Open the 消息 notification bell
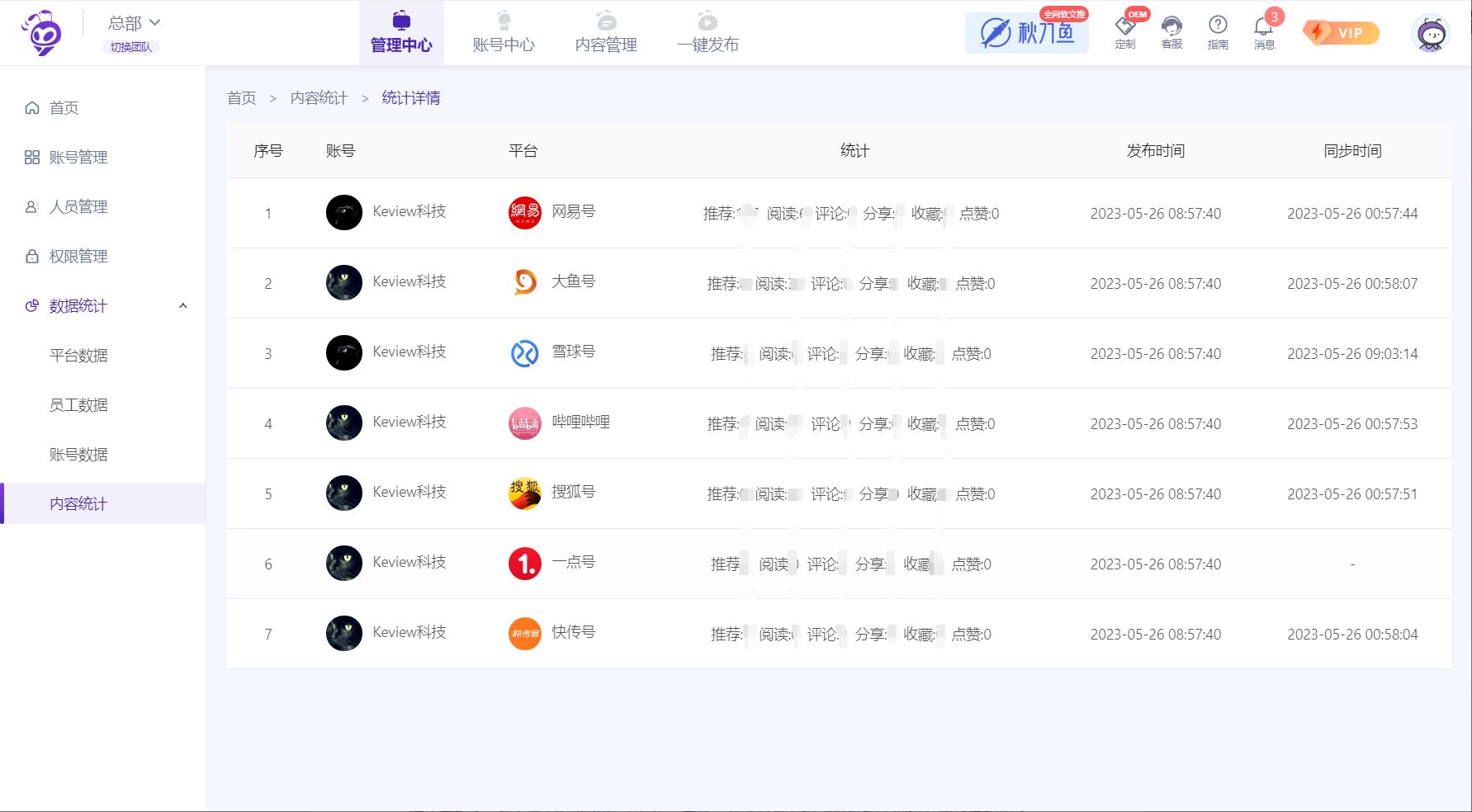Image resolution: width=1472 pixels, height=812 pixels. click(x=1264, y=31)
